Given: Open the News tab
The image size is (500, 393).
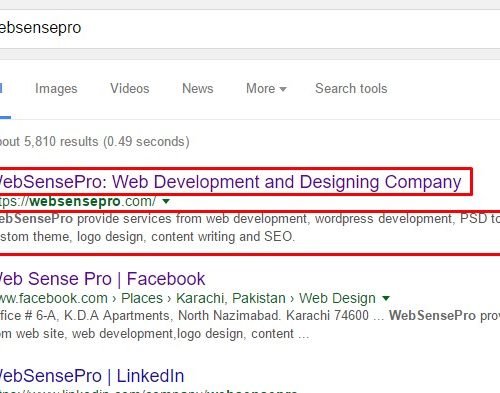Looking at the screenshot, I should click(197, 89).
